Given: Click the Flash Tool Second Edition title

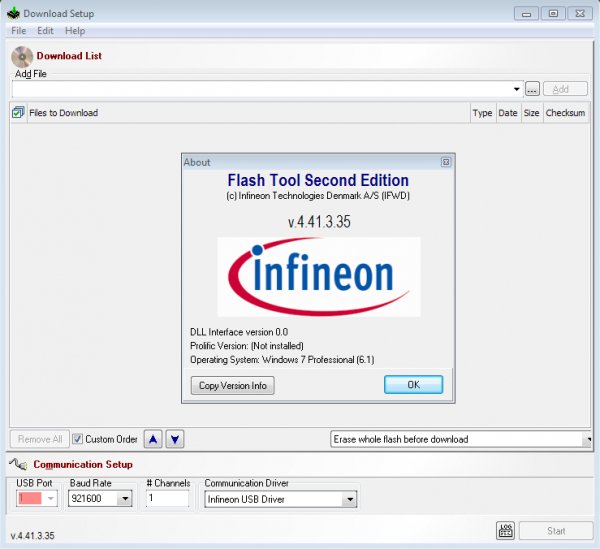Looking at the screenshot, I should click(x=318, y=180).
